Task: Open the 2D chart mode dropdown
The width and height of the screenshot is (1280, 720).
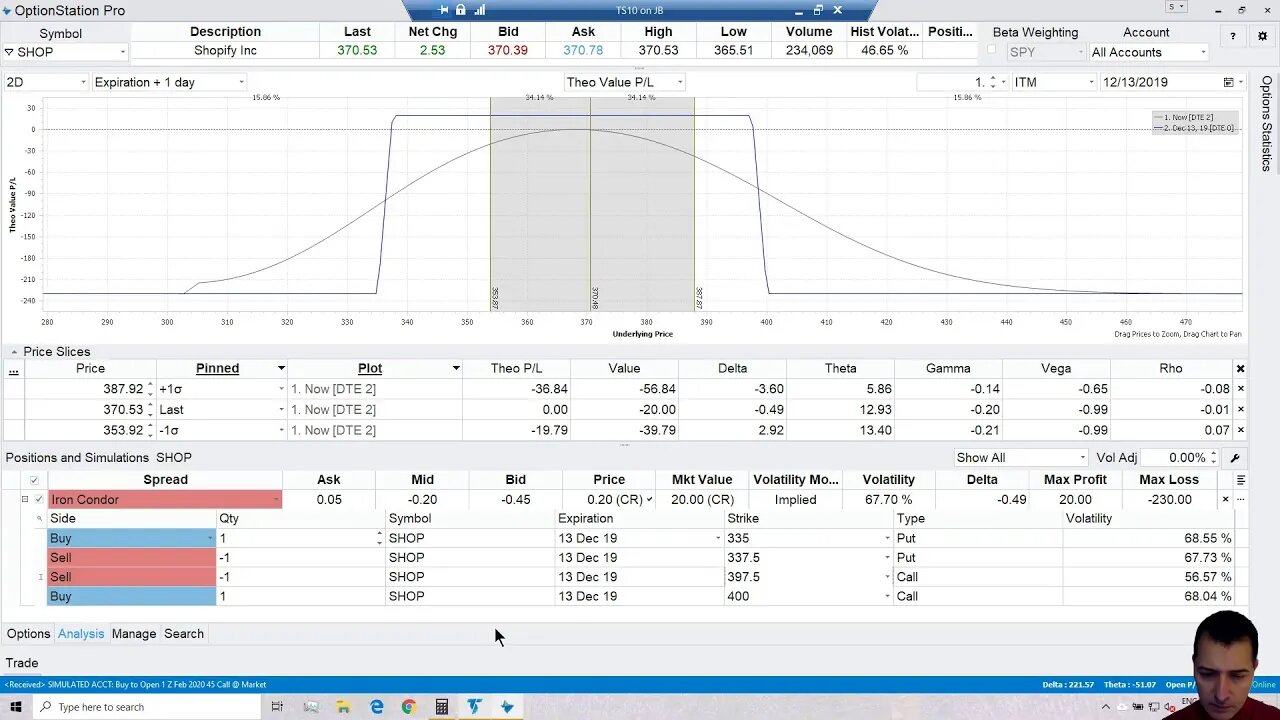Action: pos(82,82)
